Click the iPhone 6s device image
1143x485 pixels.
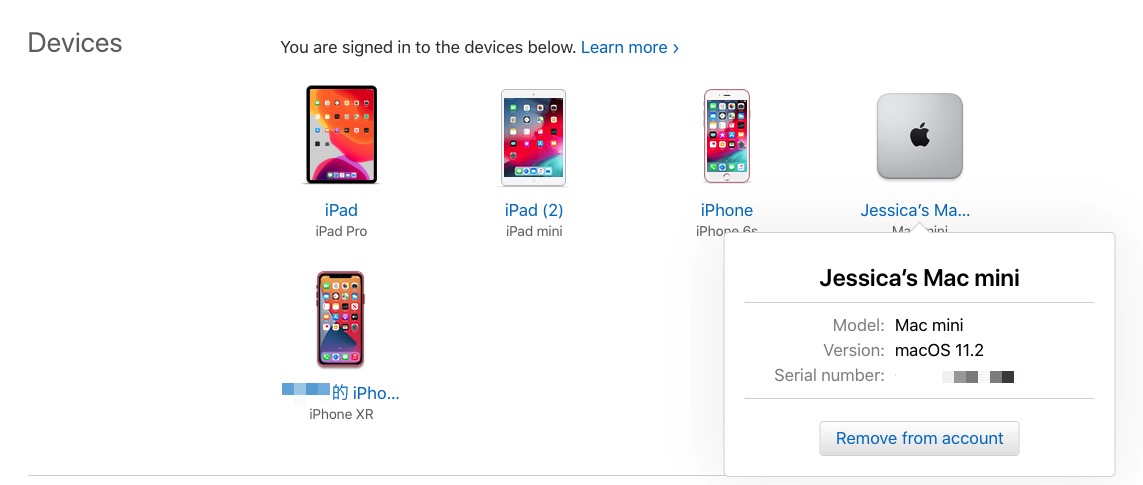click(x=727, y=136)
